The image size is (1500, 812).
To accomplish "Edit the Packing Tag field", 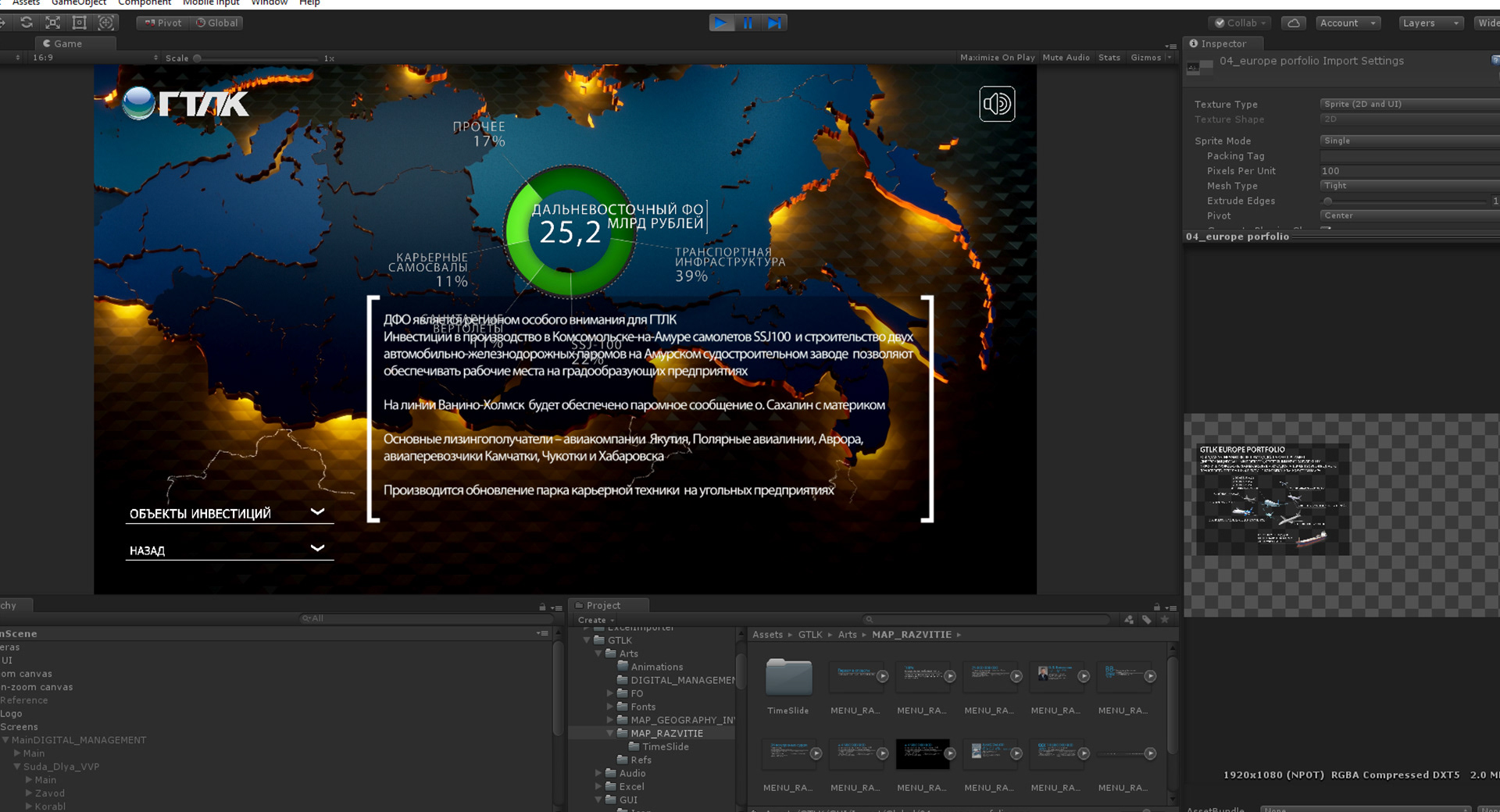I will 1410,156.
